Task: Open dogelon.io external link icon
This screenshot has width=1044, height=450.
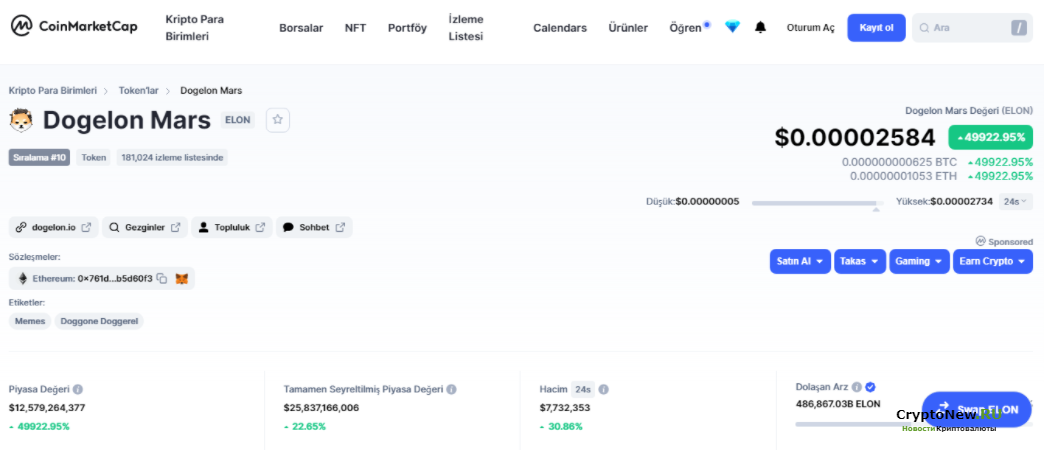Action: (x=86, y=227)
